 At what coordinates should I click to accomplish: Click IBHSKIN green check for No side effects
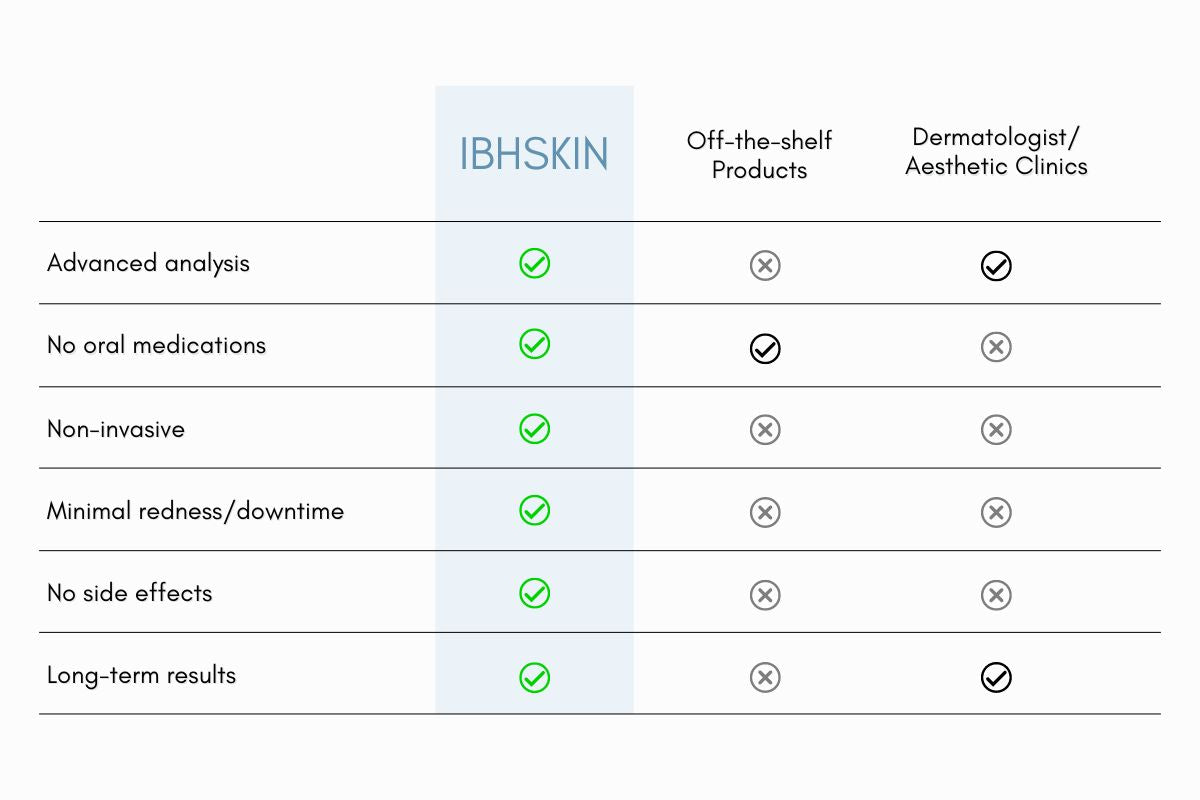pyautogui.click(x=535, y=593)
